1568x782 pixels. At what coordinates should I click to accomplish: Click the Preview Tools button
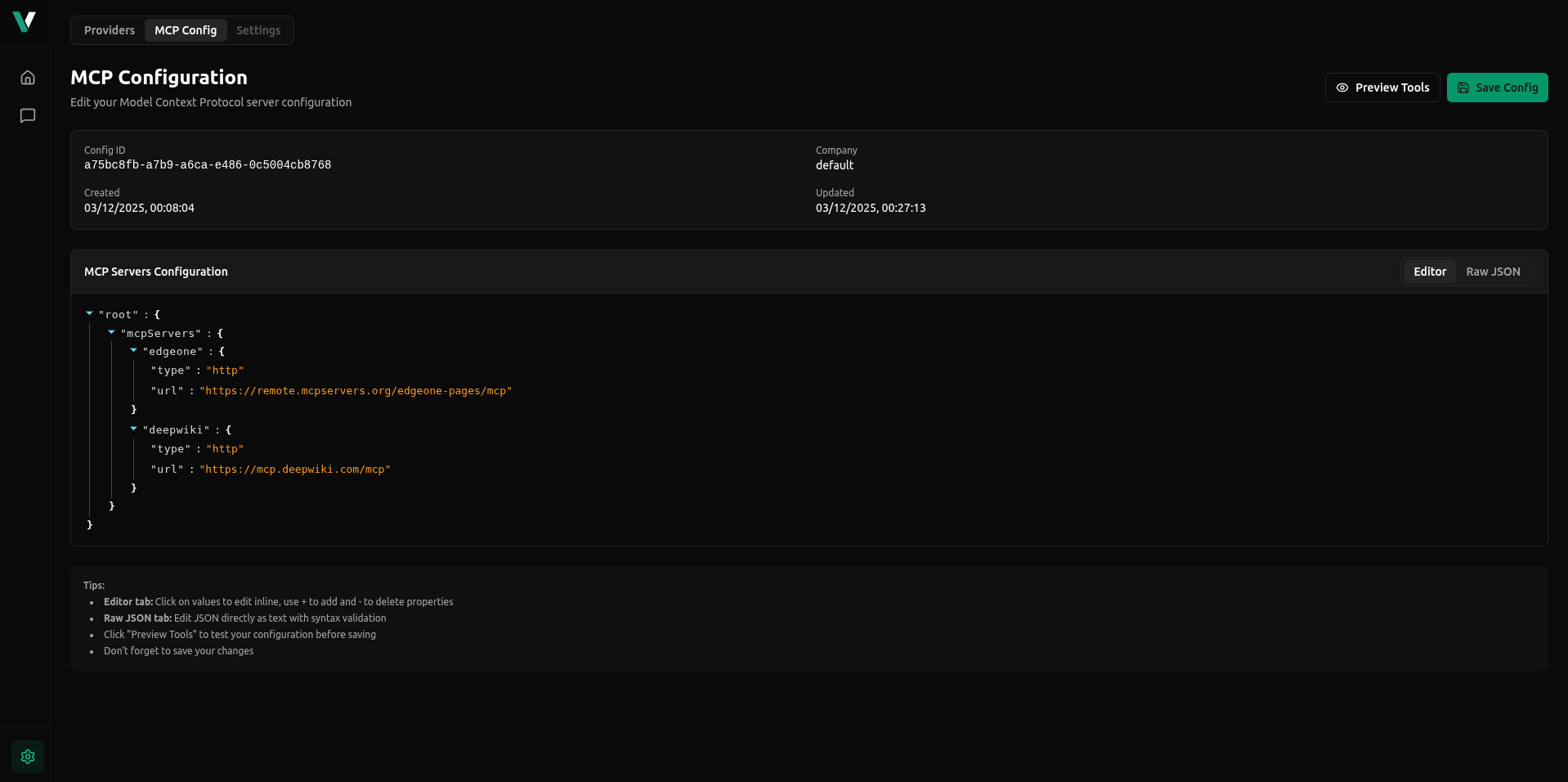click(x=1382, y=88)
